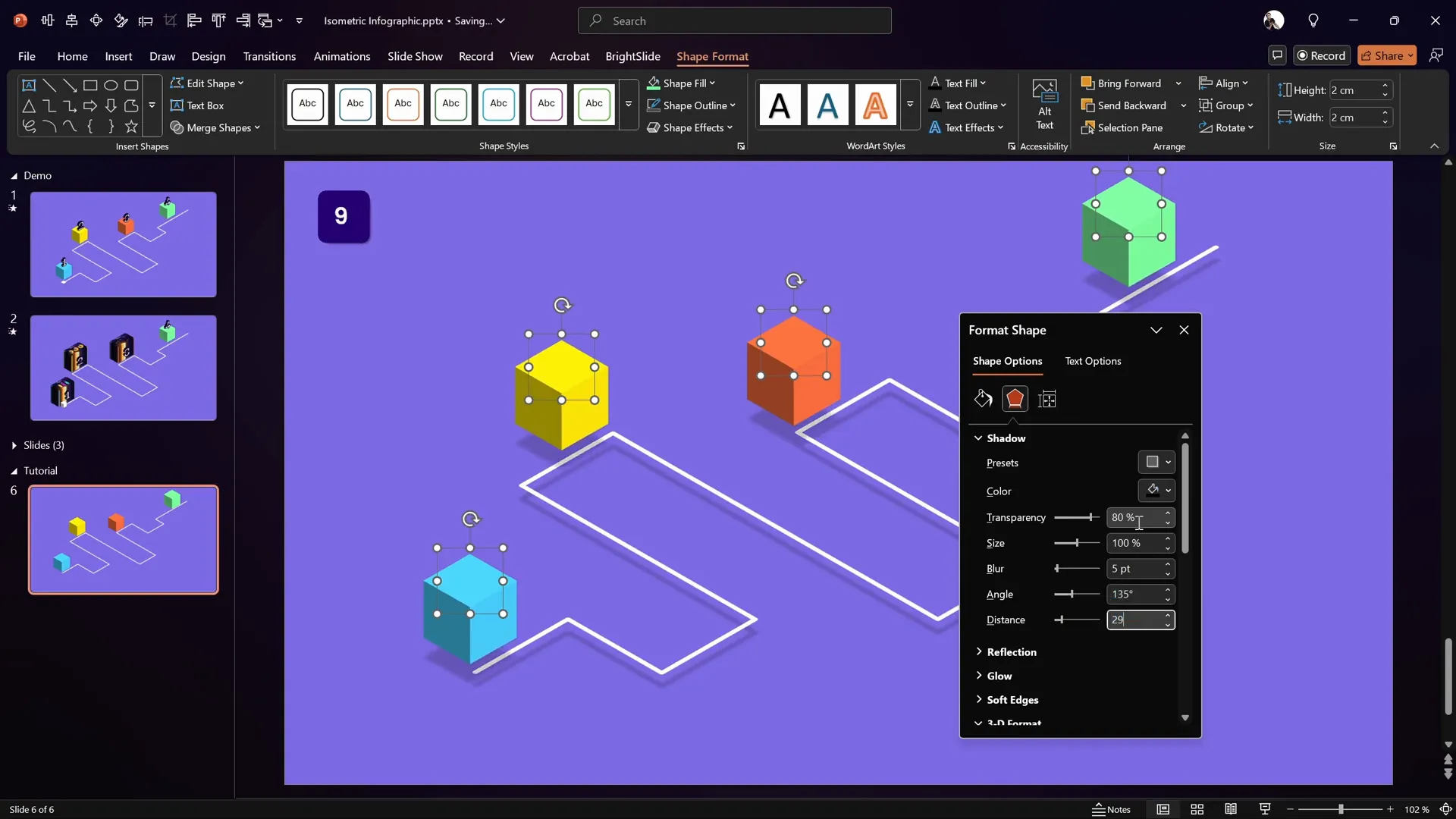Toggle the comments pane
The width and height of the screenshot is (1456, 819).
coord(1277,55)
